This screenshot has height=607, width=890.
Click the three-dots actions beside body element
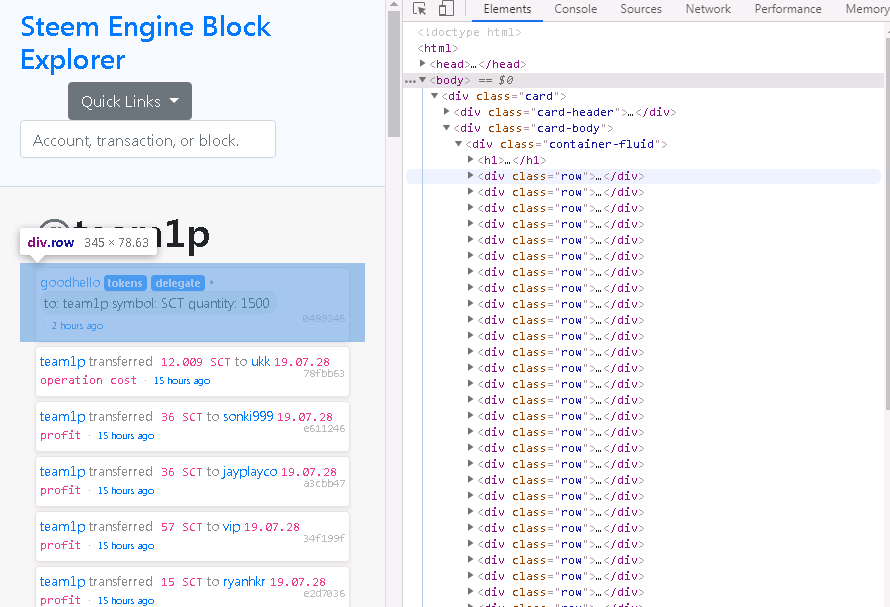point(410,81)
